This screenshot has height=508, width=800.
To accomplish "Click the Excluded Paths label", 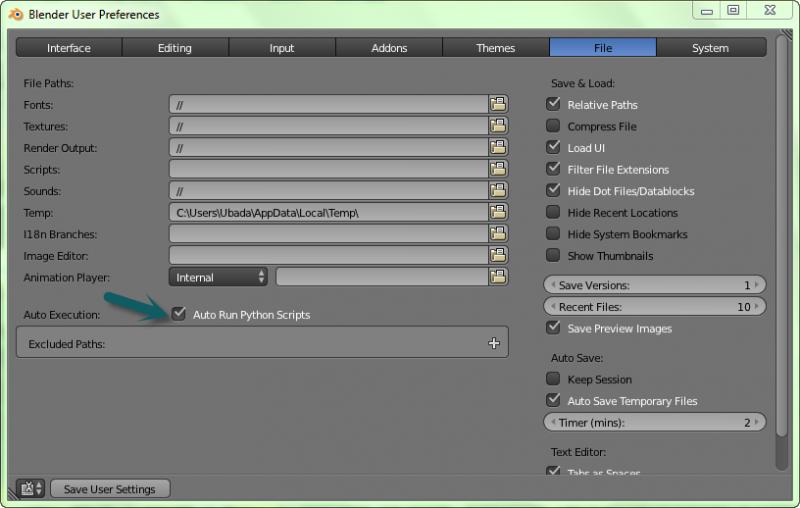I will (66, 344).
